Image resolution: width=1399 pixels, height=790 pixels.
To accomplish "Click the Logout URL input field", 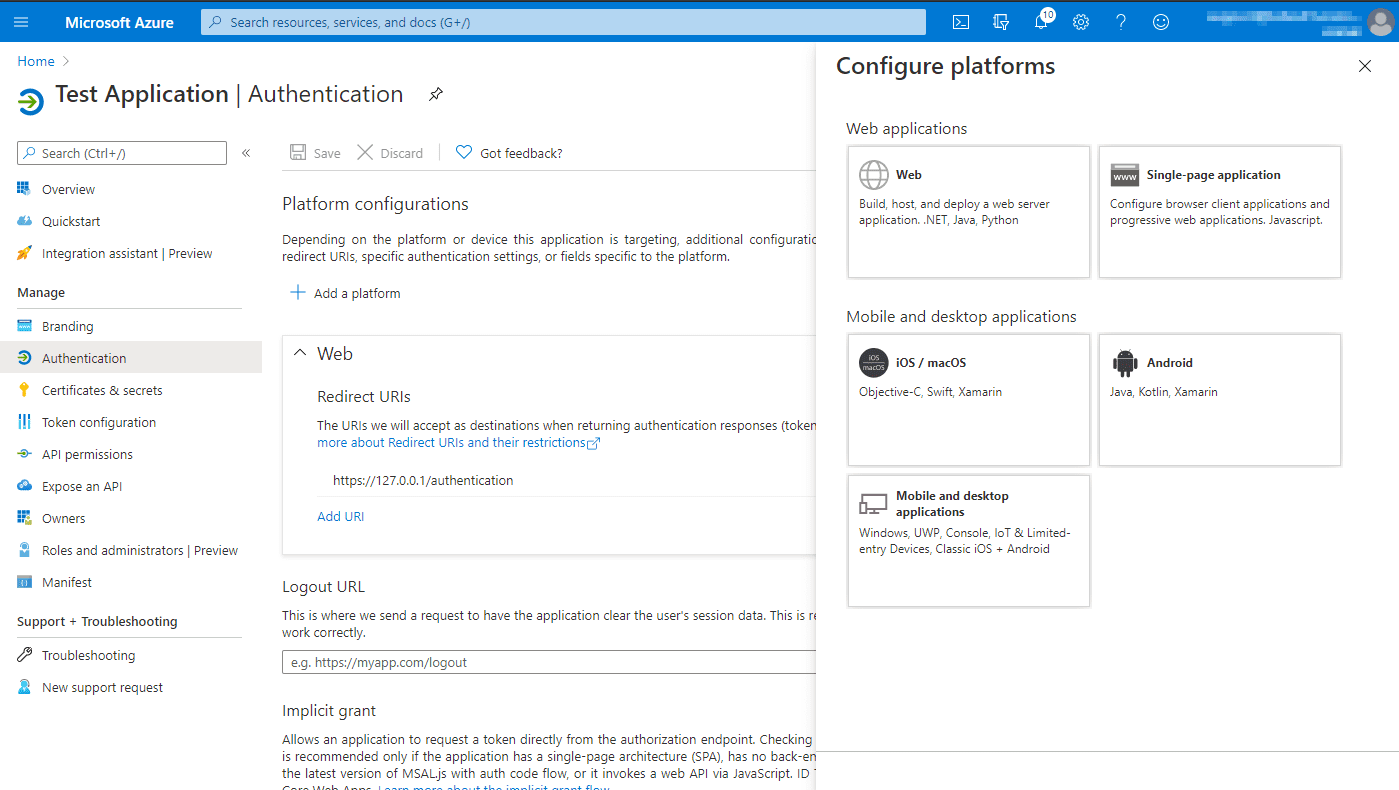I will (x=549, y=662).
